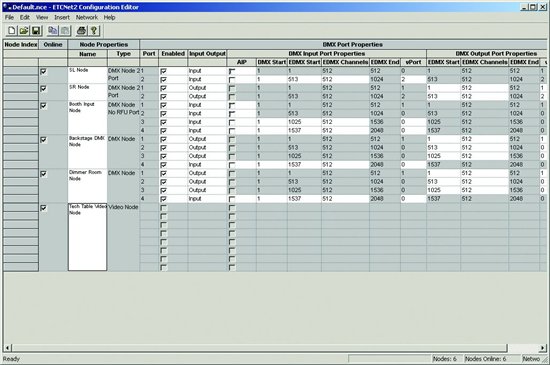This screenshot has width=550, height=365.
Task: Click the Nodes: 6 status bar entry
Action: (444, 359)
